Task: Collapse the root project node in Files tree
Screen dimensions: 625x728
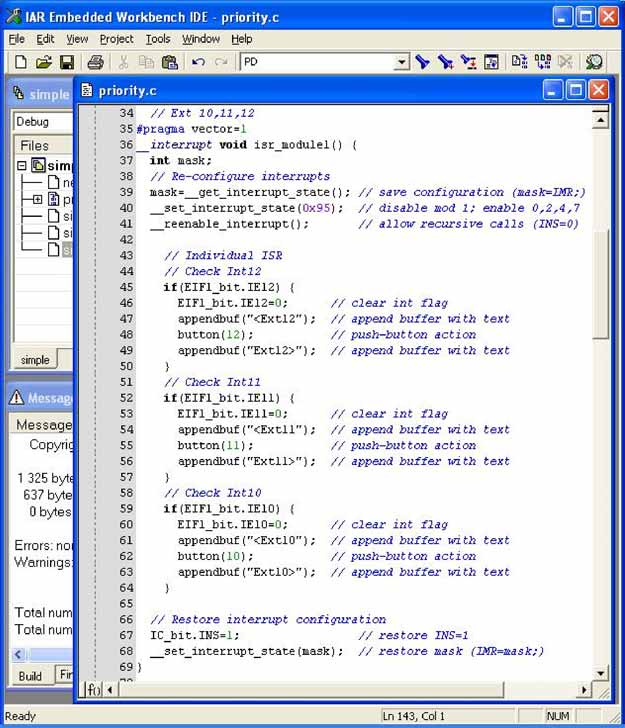Action: (22, 165)
